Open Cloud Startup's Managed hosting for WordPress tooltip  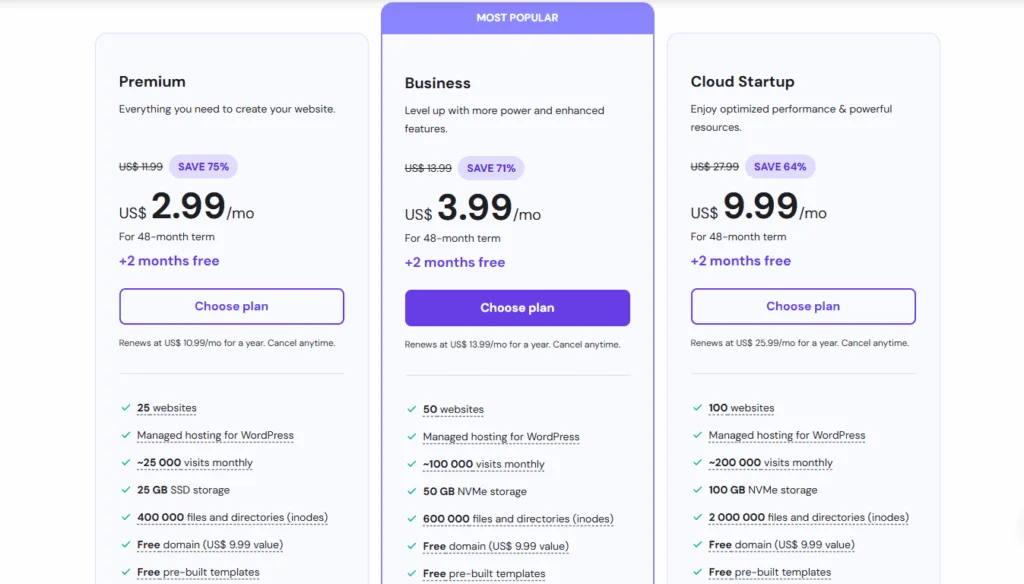coord(786,435)
